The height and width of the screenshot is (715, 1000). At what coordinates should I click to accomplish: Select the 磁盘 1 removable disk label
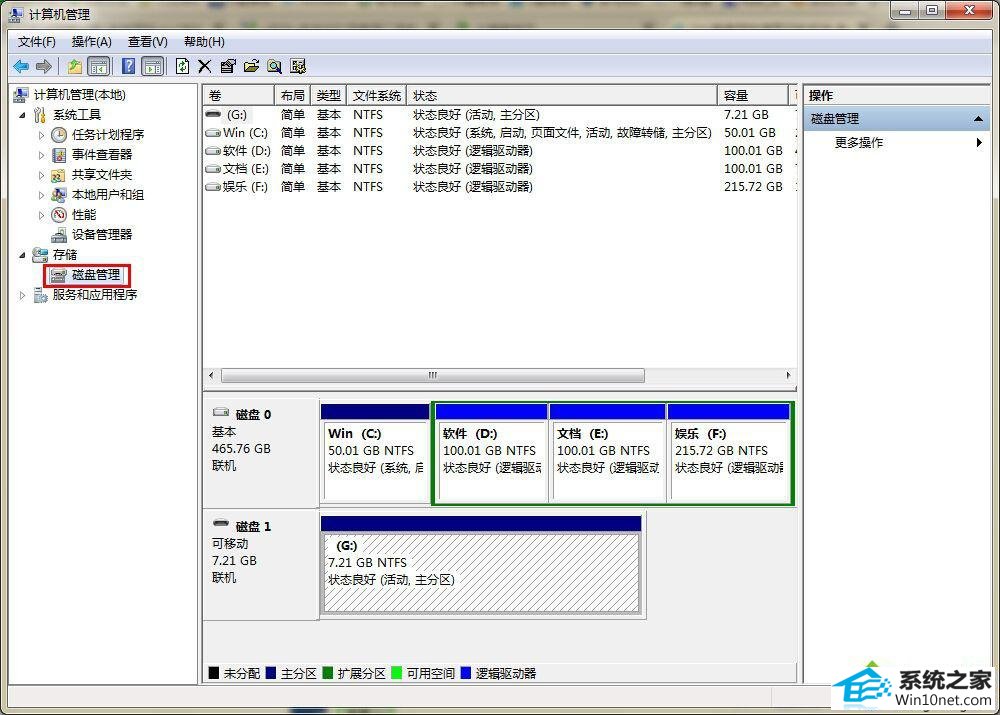pyautogui.click(x=253, y=527)
